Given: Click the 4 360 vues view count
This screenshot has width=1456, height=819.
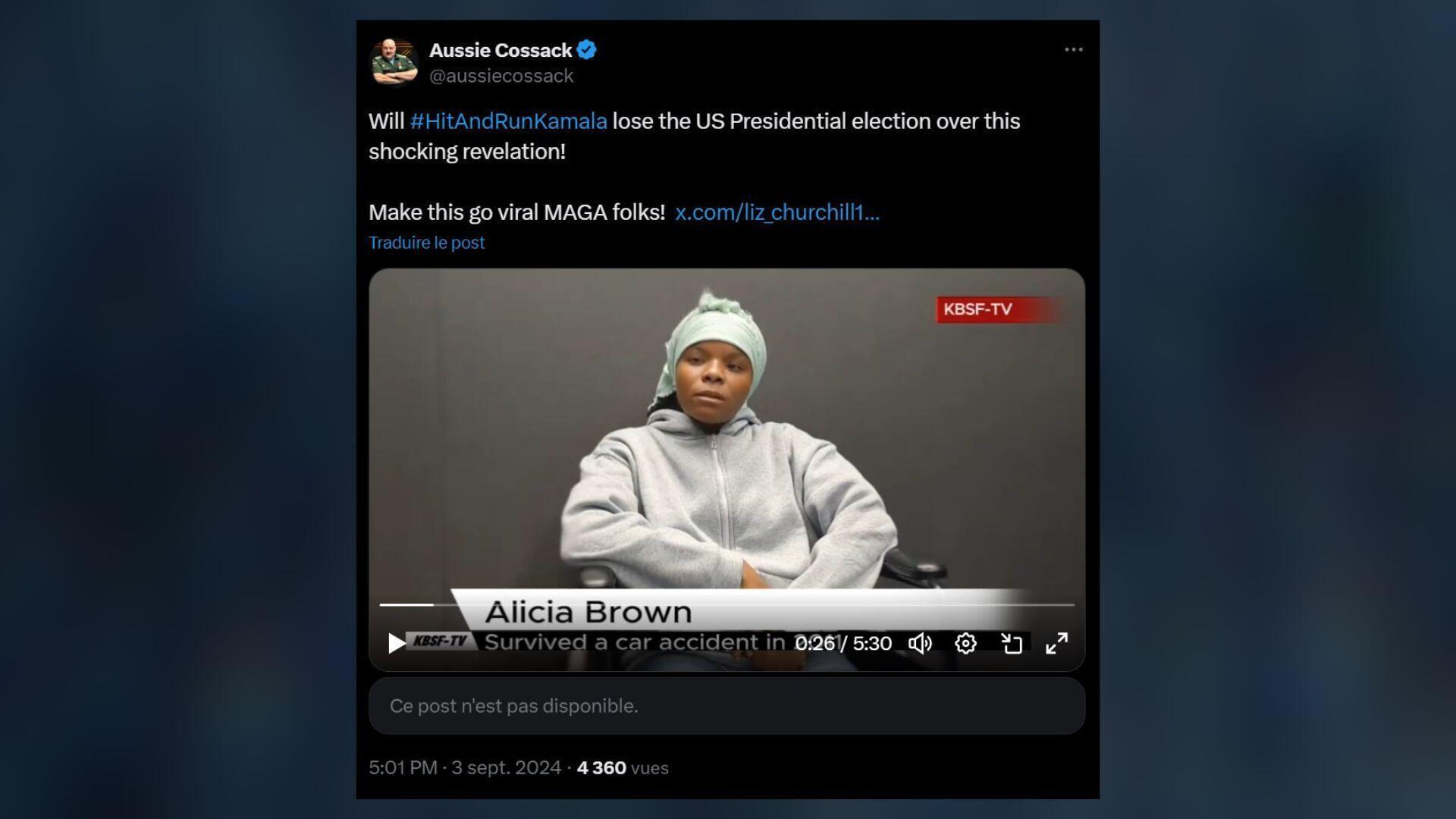Looking at the screenshot, I should pyautogui.click(x=623, y=767).
